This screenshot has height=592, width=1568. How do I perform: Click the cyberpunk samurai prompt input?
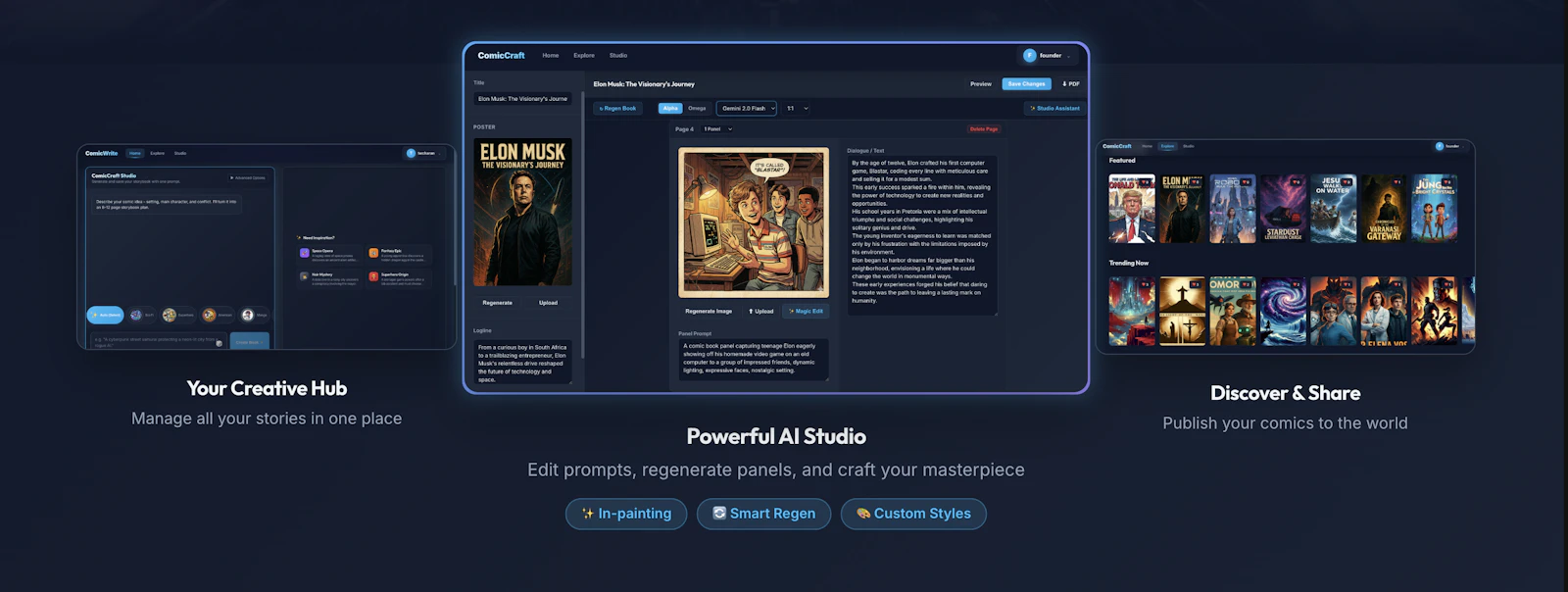159,341
